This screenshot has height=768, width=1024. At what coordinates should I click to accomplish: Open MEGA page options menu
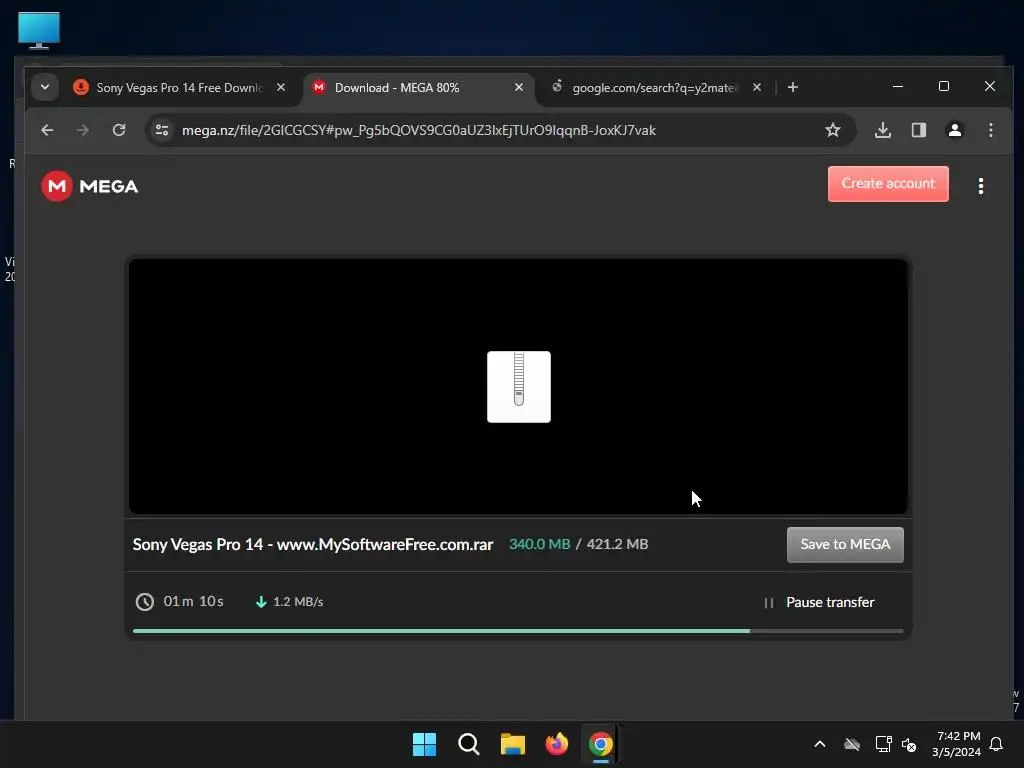(x=981, y=186)
